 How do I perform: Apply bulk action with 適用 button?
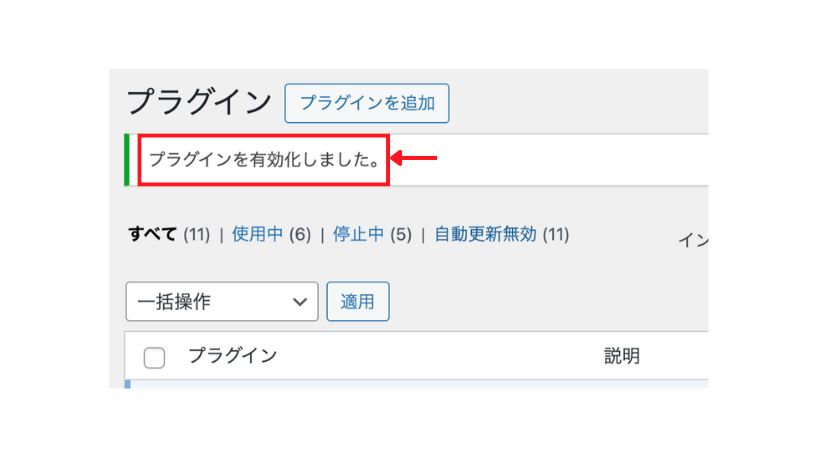tap(357, 301)
